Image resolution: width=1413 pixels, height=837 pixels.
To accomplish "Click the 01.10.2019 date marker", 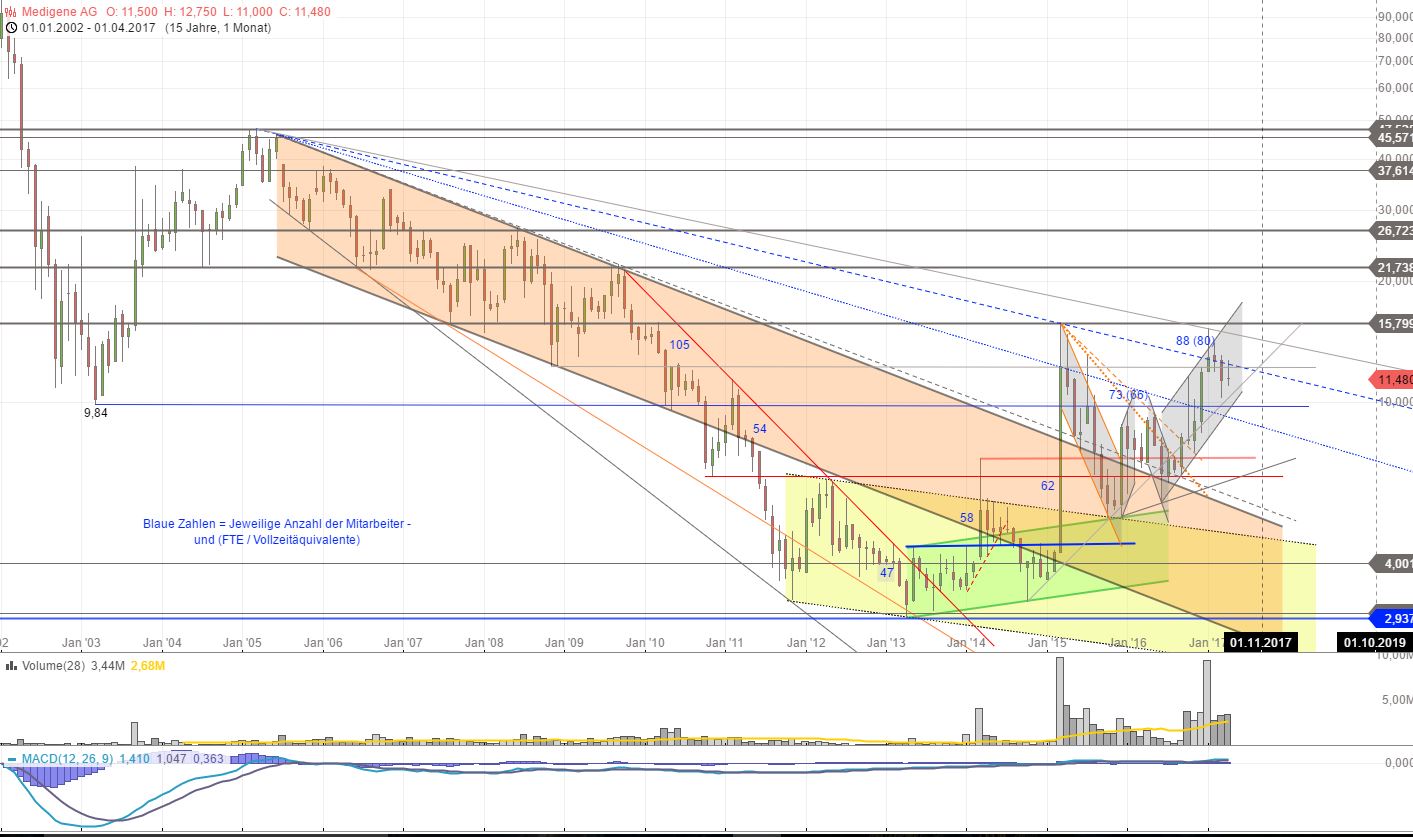I will 1373,643.
